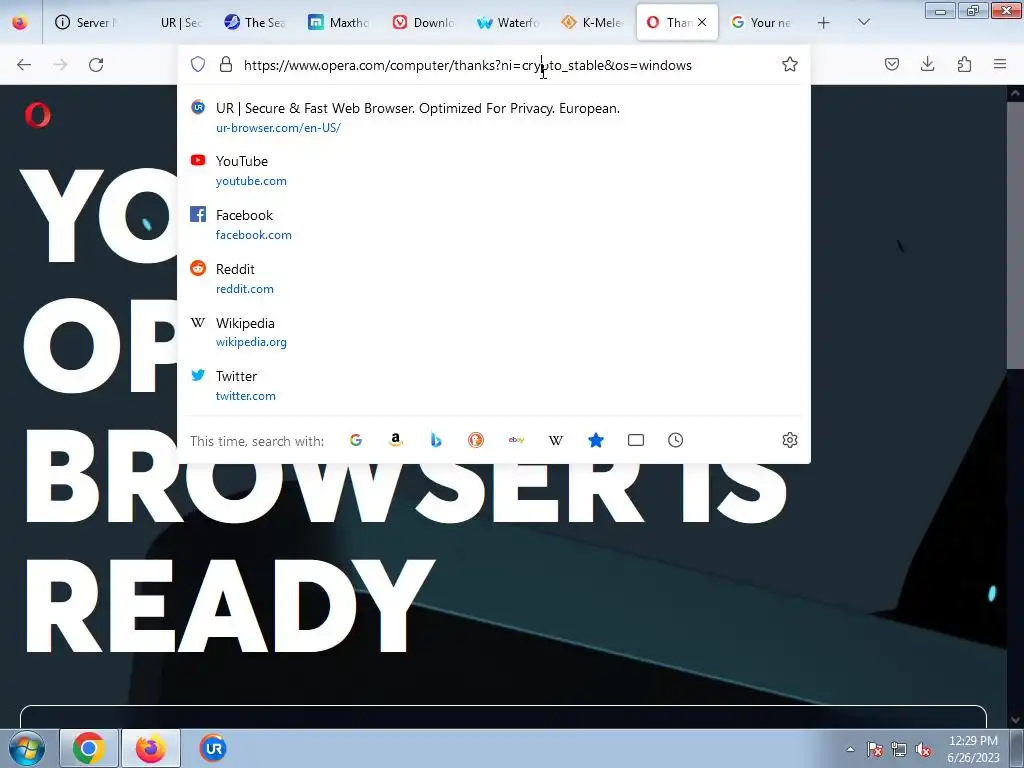
Task: List all tabs dropdown arrow
Action: tap(863, 23)
